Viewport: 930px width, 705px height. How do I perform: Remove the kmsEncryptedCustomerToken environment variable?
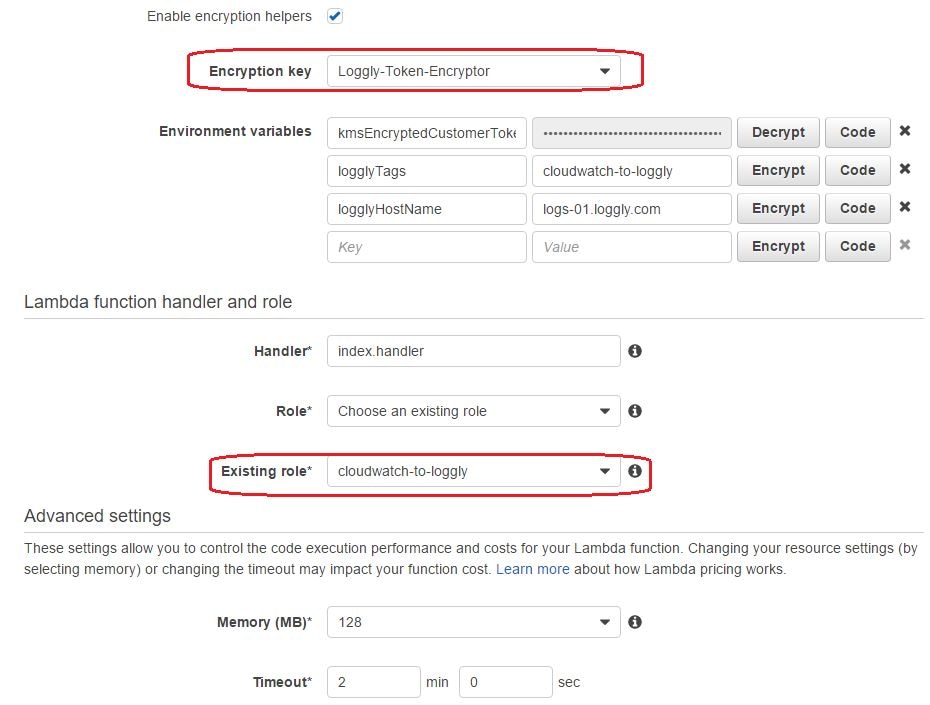pyautogui.click(x=904, y=132)
